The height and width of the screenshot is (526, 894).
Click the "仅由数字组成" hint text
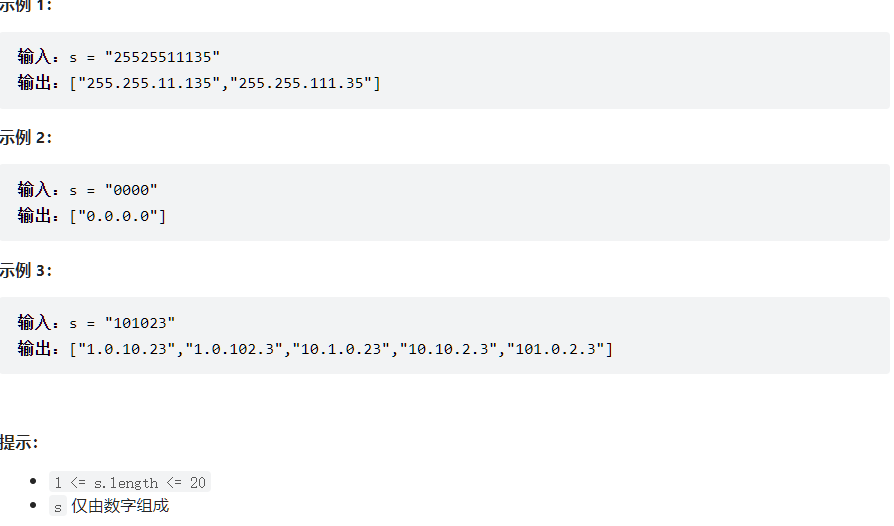(x=120, y=507)
